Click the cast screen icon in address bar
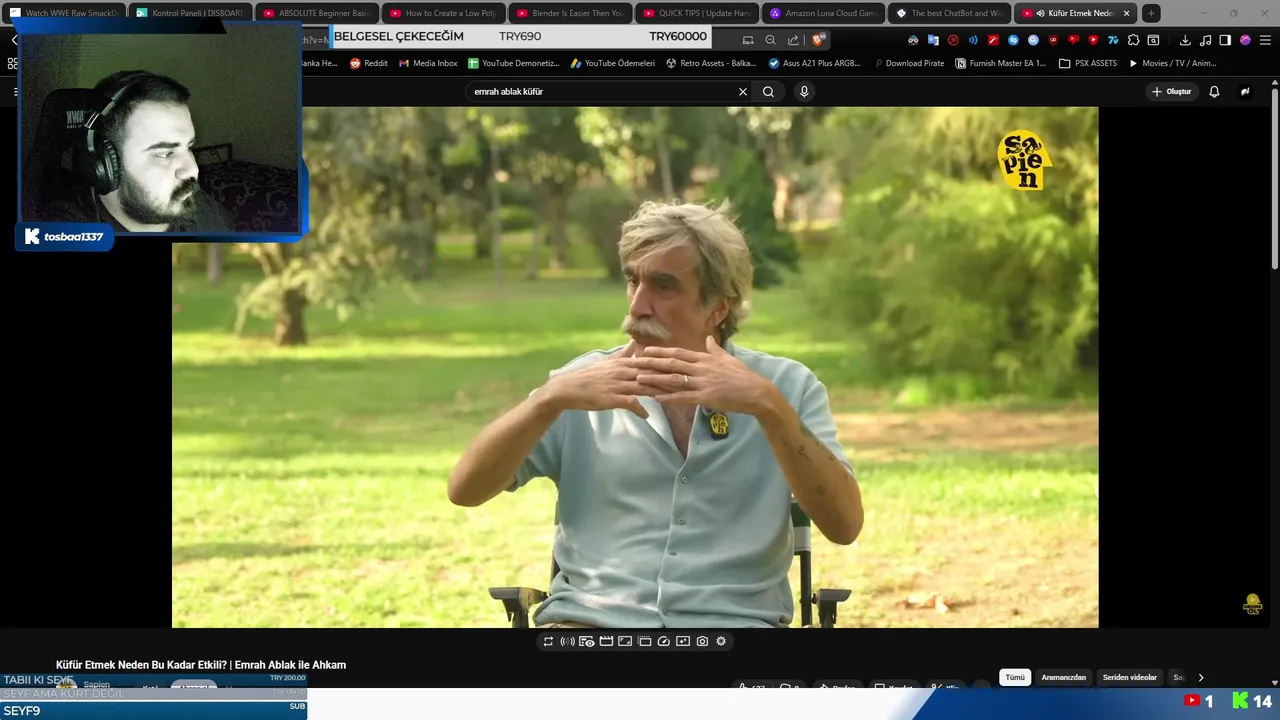Image resolution: width=1280 pixels, height=720 pixels. pos(747,40)
